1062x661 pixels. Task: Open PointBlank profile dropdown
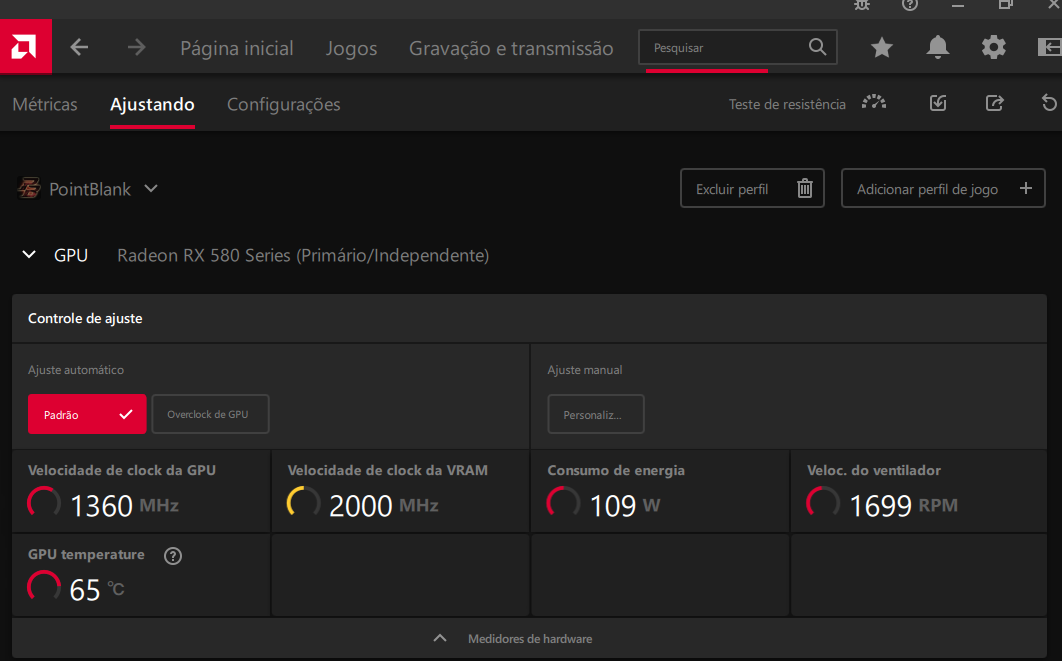coord(151,188)
